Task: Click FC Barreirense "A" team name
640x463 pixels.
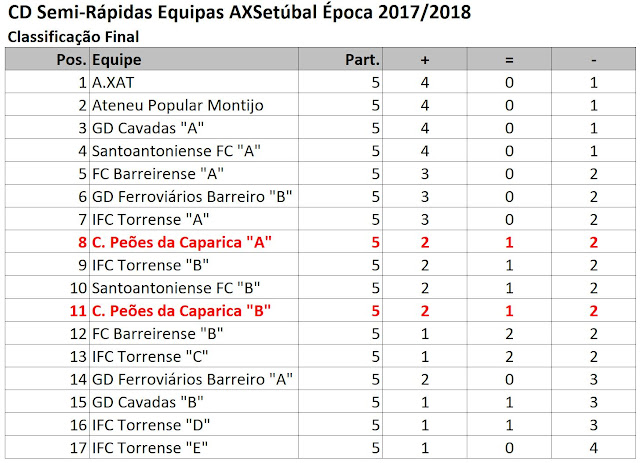Action: point(158,174)
